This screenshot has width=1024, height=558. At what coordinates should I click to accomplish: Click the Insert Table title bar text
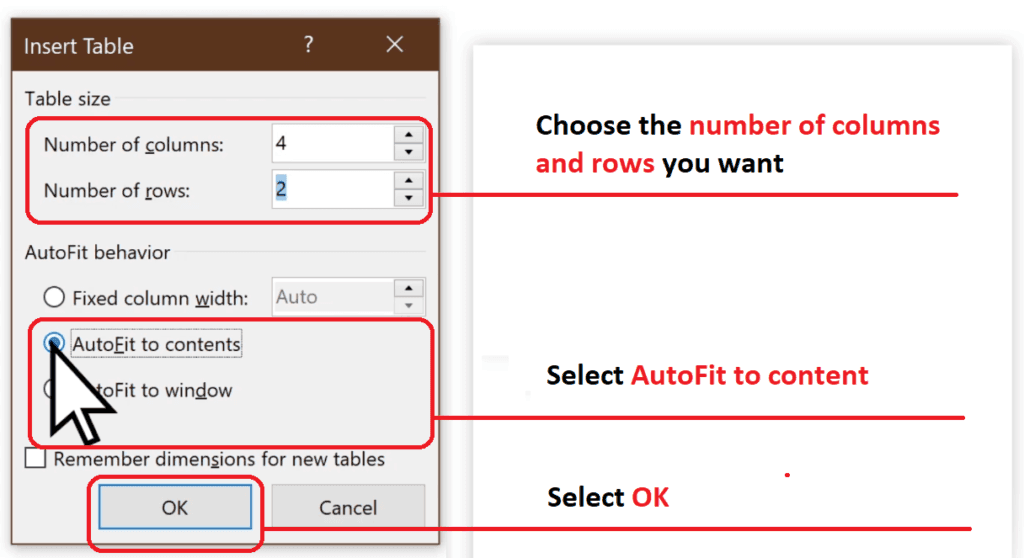[78, 46]
